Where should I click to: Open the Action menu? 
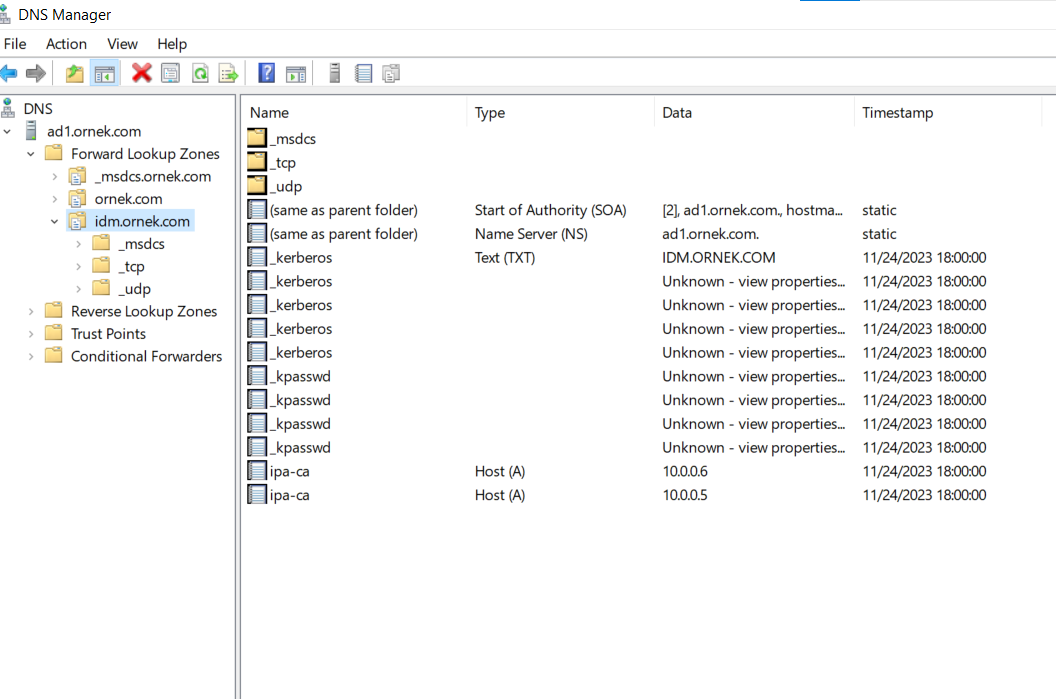point(66,44)
